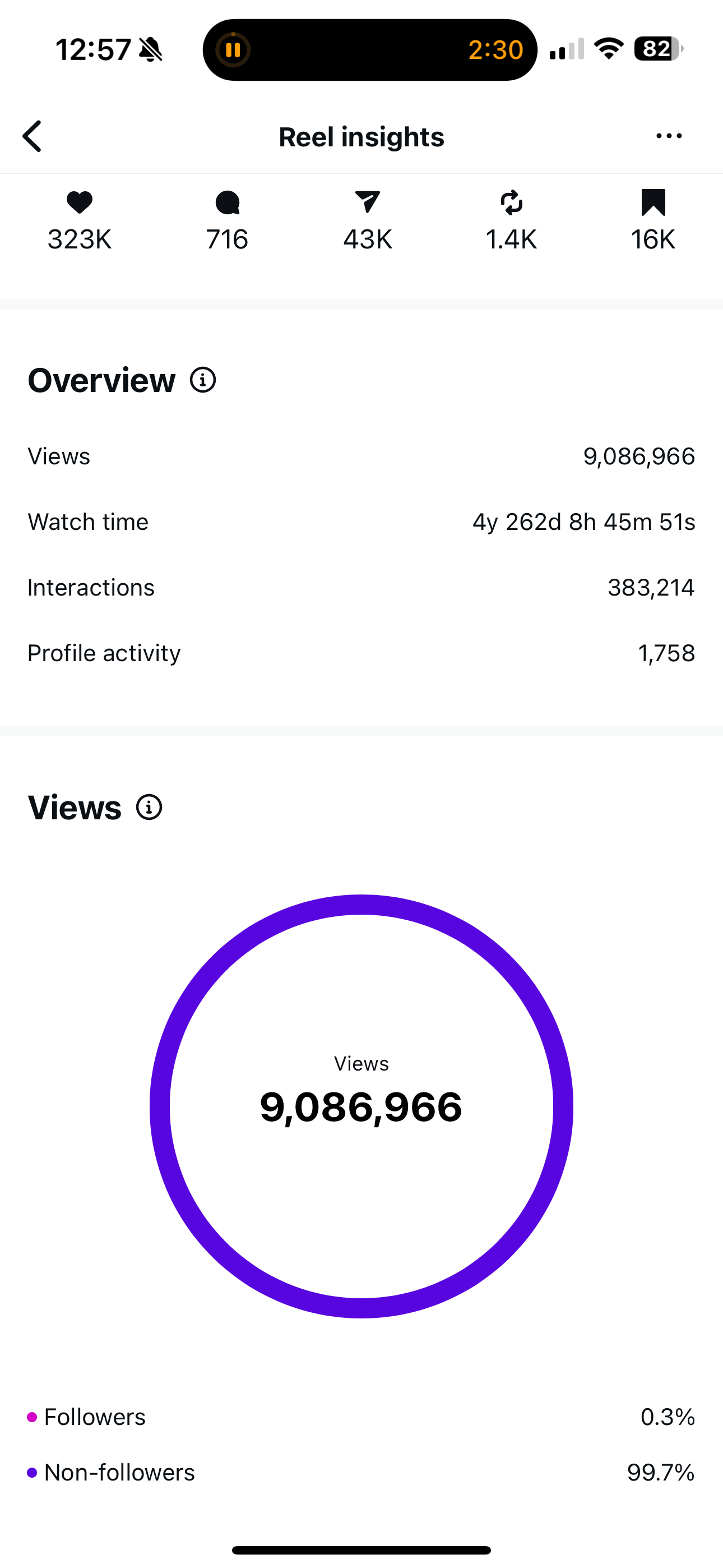Tap the reposts arrows icon
This screenshot has width=723, height=1568.
pyautogui.click(x=511, y=202)
